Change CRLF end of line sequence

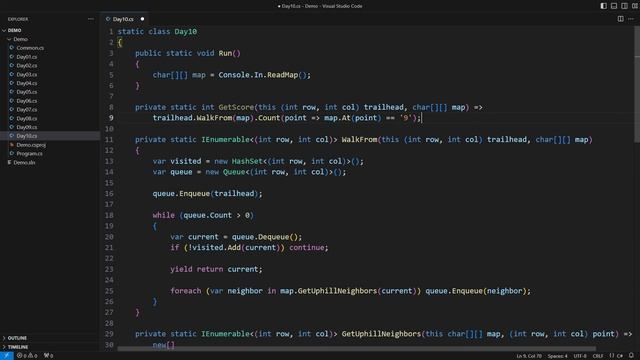click(598, 356)
